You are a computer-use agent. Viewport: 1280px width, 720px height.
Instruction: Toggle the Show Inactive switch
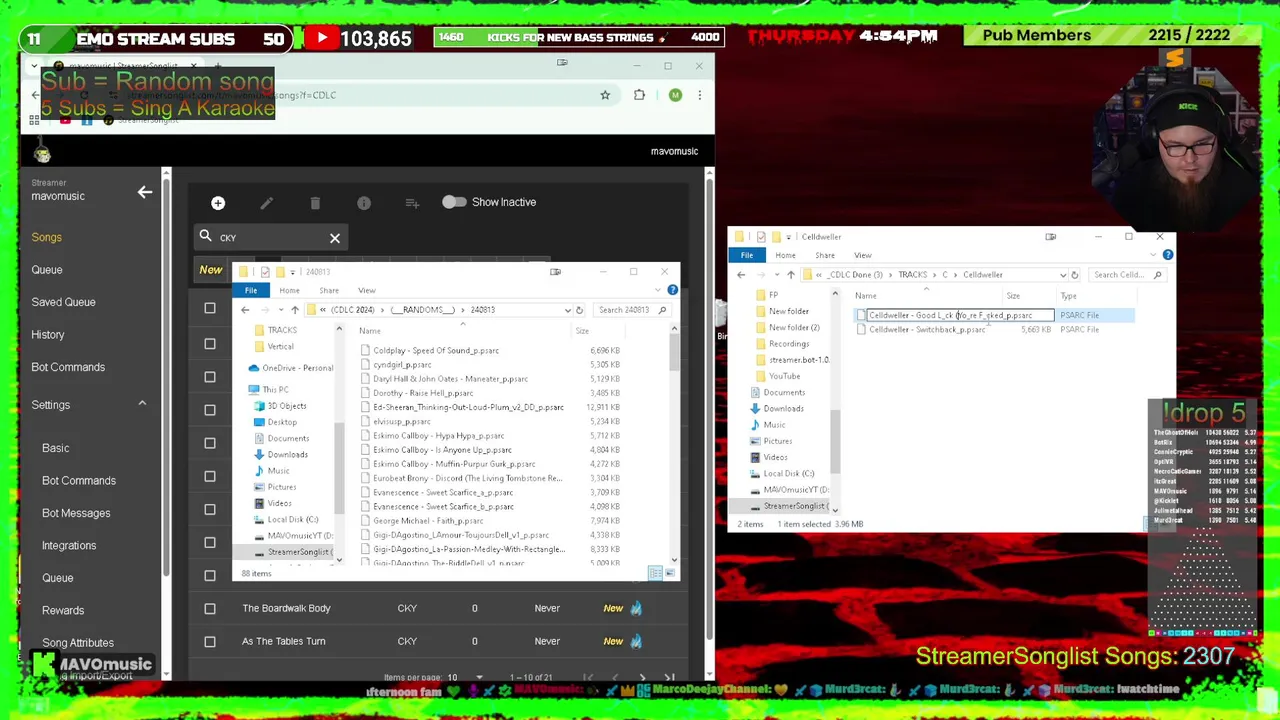(x=454, y=202)
